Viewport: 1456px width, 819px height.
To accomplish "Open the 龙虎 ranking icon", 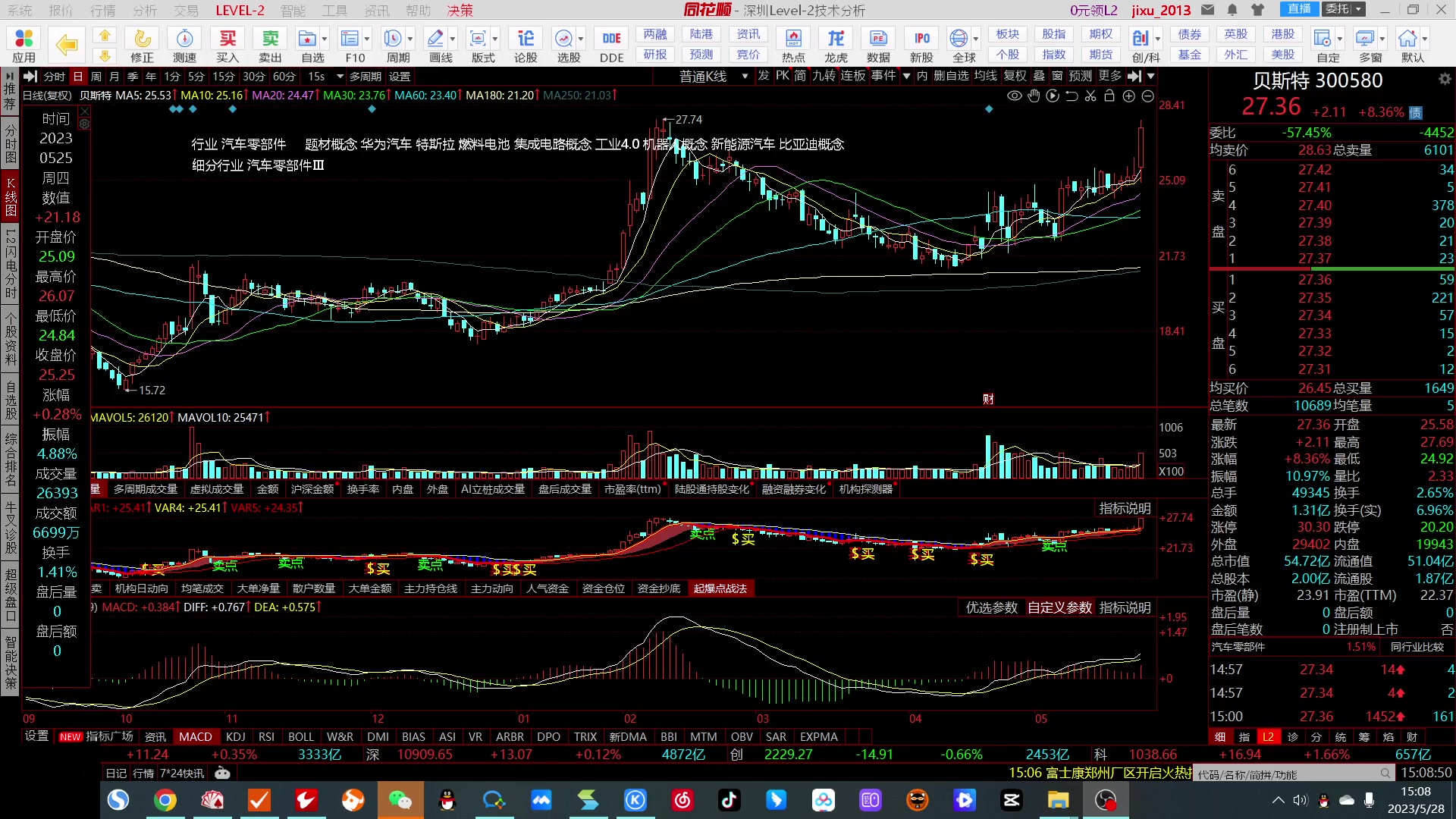I will coord(836,45).
